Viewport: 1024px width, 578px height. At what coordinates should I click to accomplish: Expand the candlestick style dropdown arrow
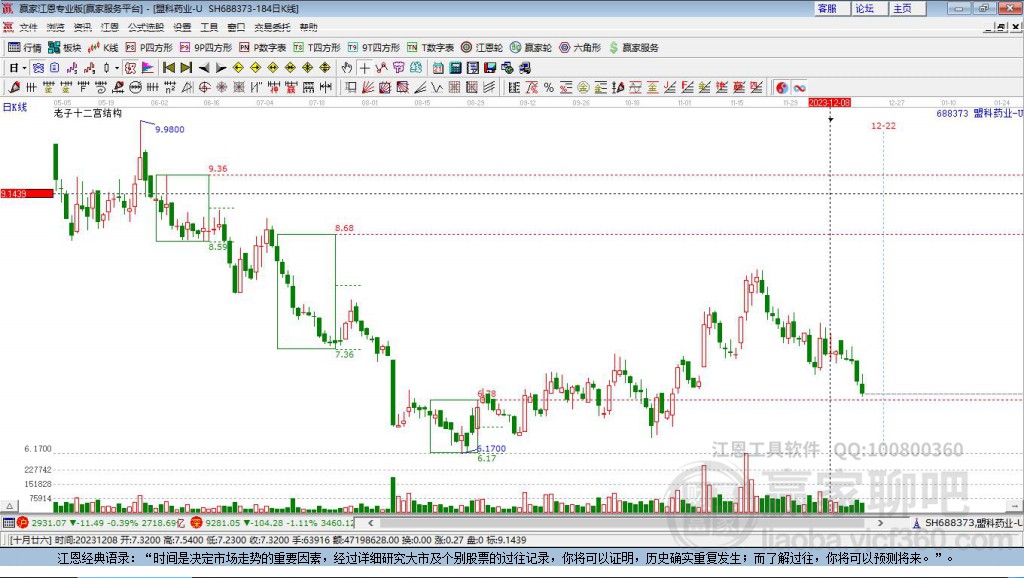[x=117, y=68]
